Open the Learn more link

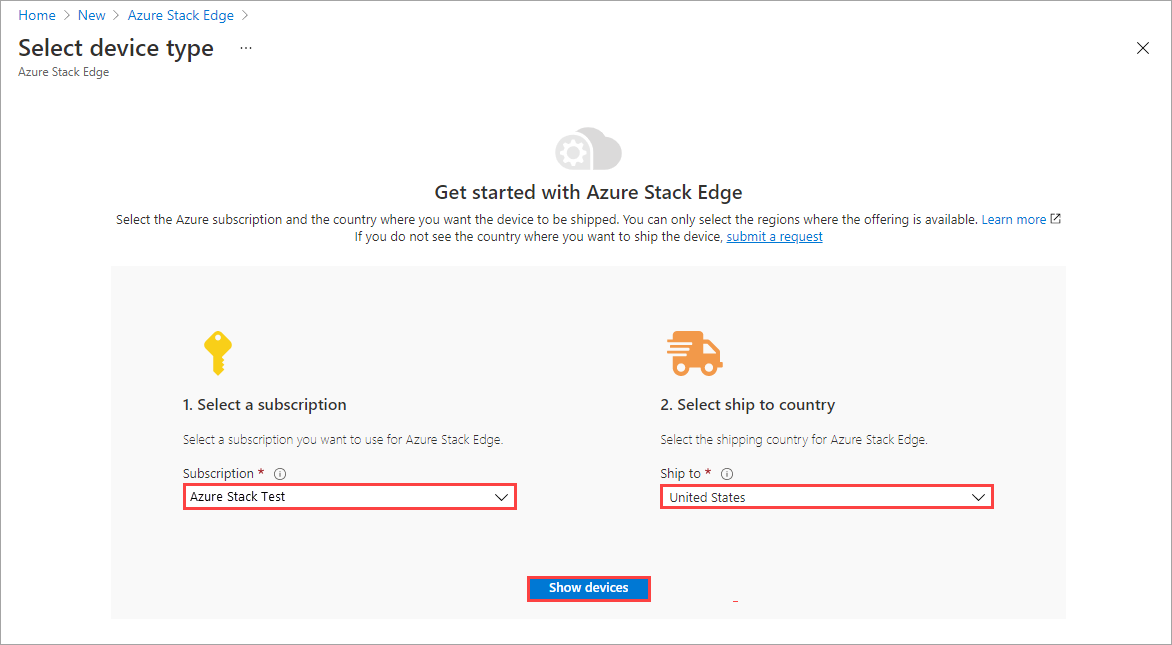pyautogui.click(x=1014, y=218)
